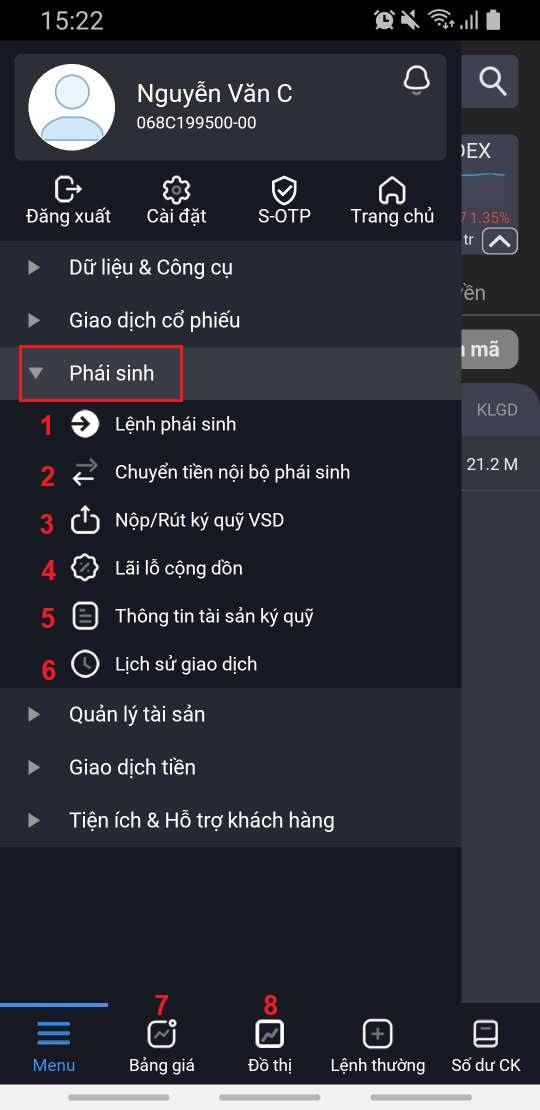The width and height of the screenshot is (540, 1110).
Task: Expand Quản lý tài sản section
Action: tap(230, 714)
